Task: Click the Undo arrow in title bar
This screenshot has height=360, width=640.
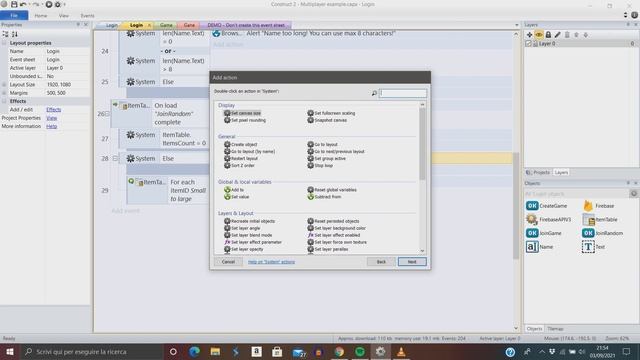Action: point(23,4)
